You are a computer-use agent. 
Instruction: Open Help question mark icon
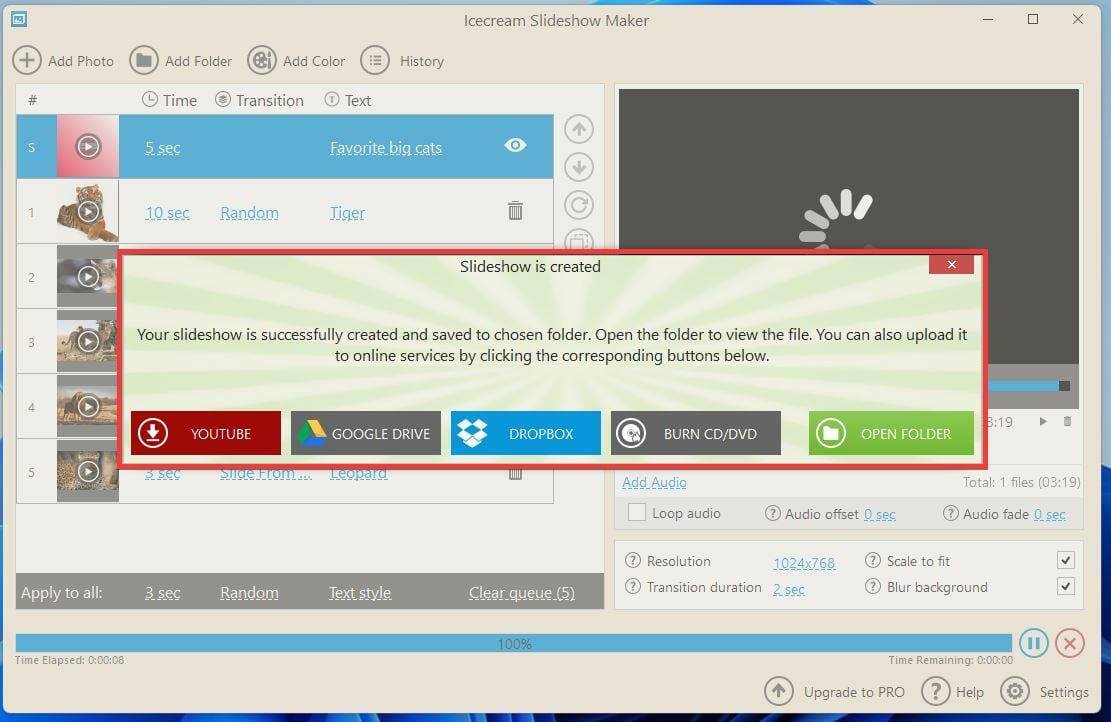[x=935, y=691]
